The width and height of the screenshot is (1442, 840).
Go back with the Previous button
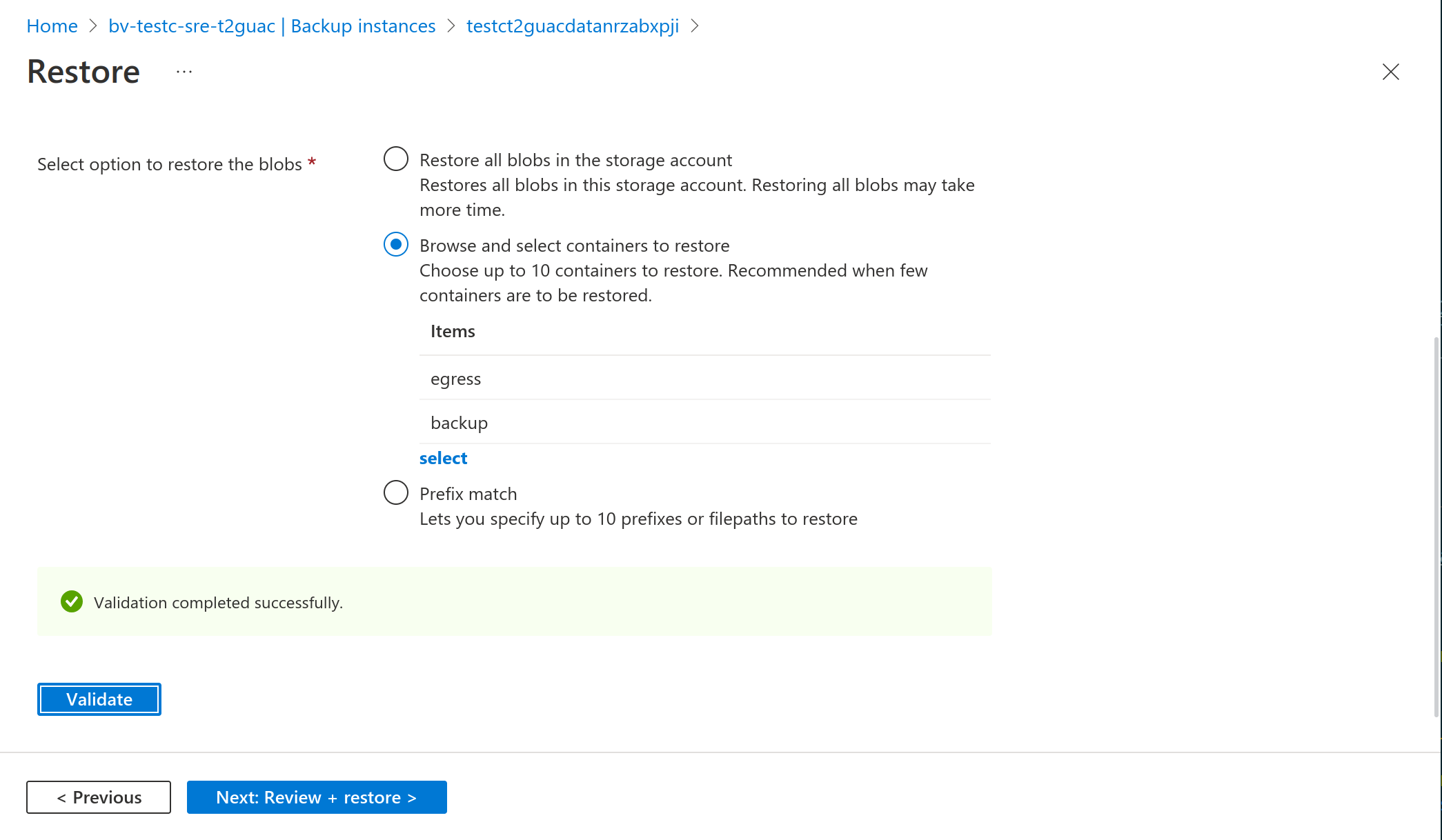pyautogui.click(x=99, y=797)
